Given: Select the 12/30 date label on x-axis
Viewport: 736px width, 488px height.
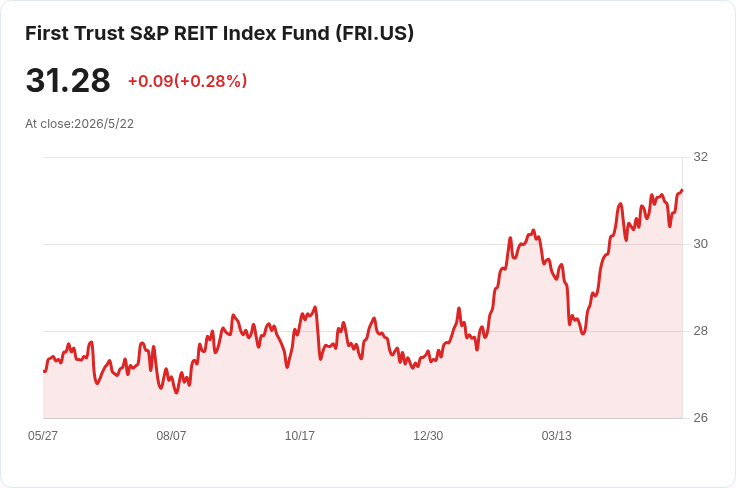Looking at the screenshot, I should point(428,436).
